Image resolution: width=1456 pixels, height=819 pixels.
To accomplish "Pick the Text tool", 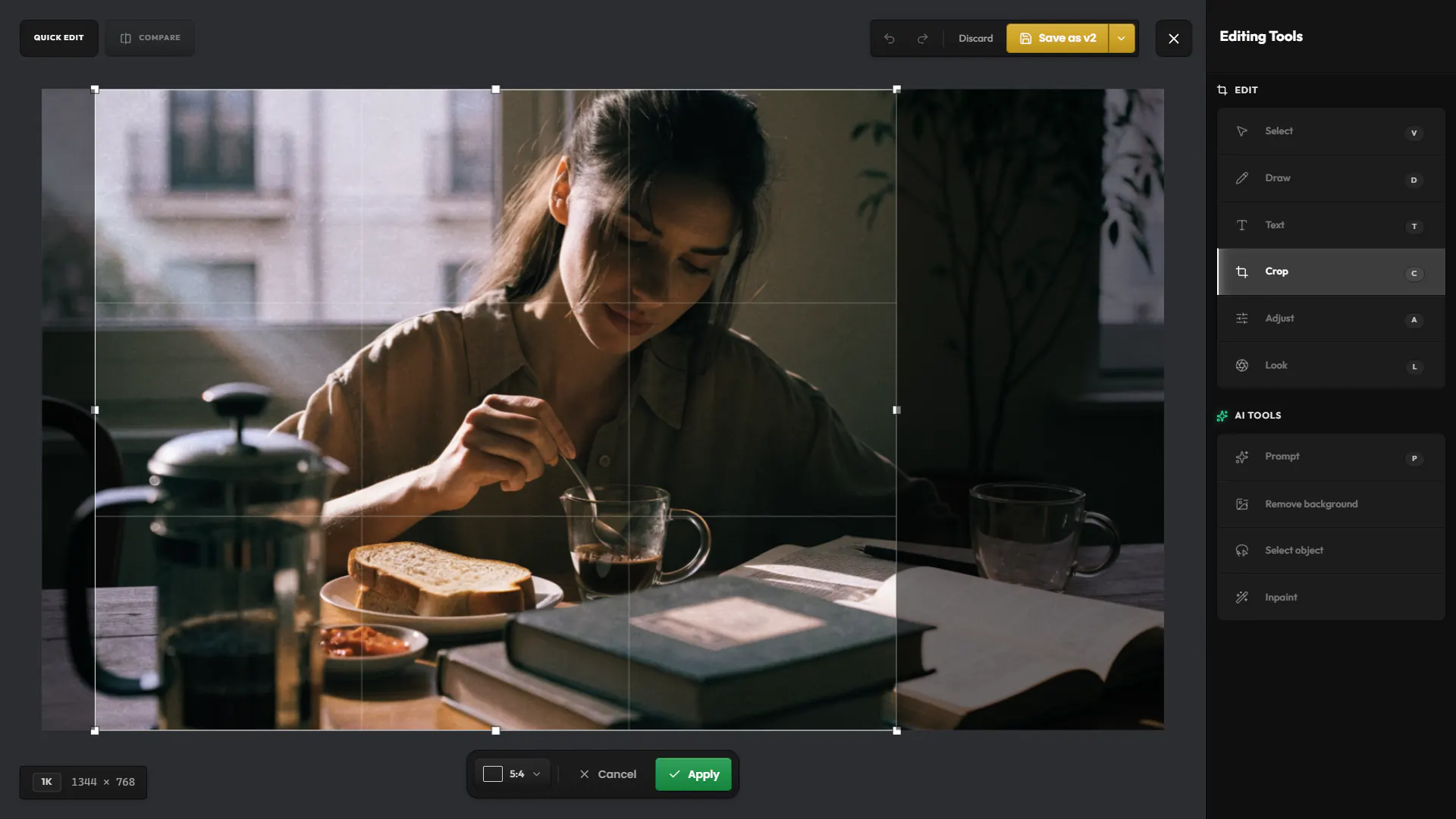I will (1331, 225).
